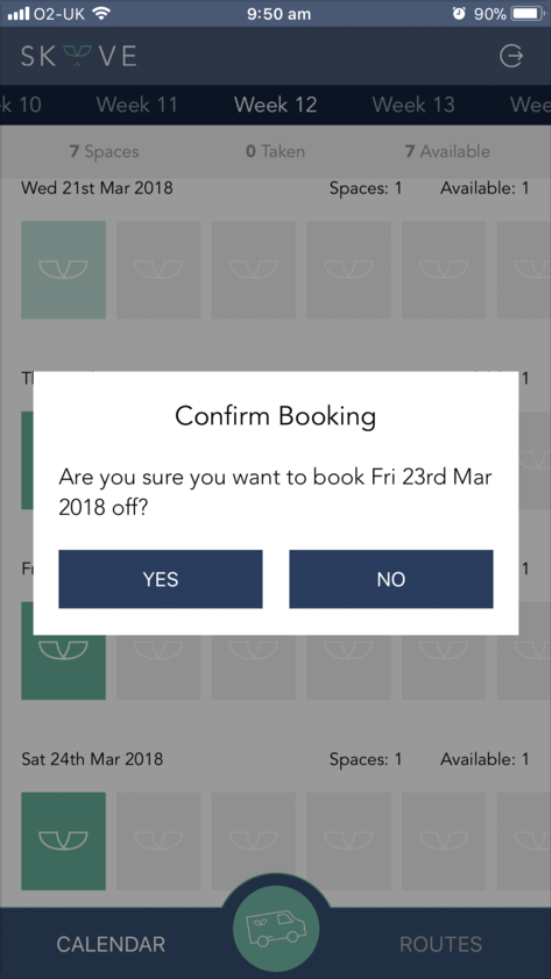This screenshot has height=979, width=551.
Task: Open the CALENDAR bottom tab
Action: point(111,943)
